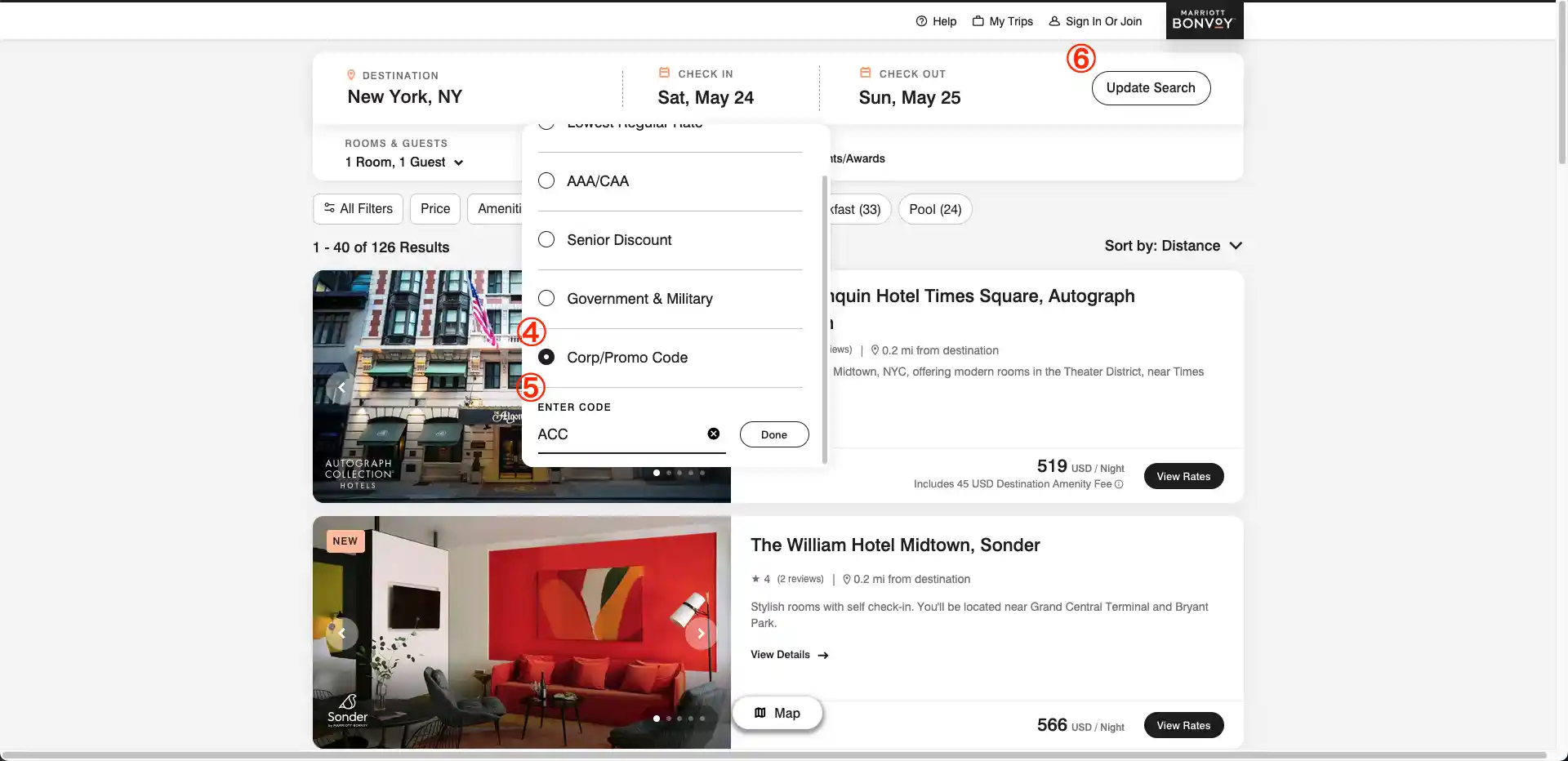Select first photo dot of William Hotel
Viewport: 1568px width, 761px height.
[x=657, y=719]
